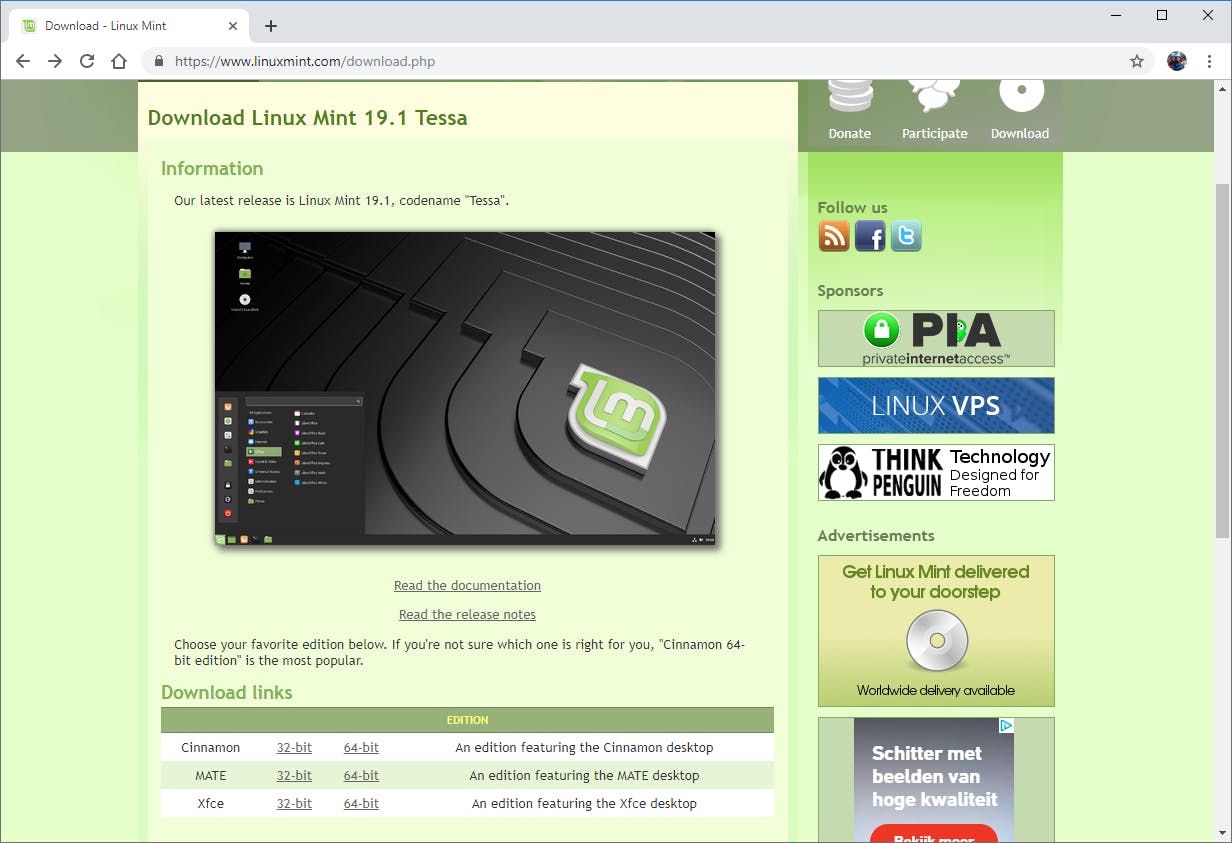Click the ad info triangle icon
1232x843 pixels.
pos(1006,726)
